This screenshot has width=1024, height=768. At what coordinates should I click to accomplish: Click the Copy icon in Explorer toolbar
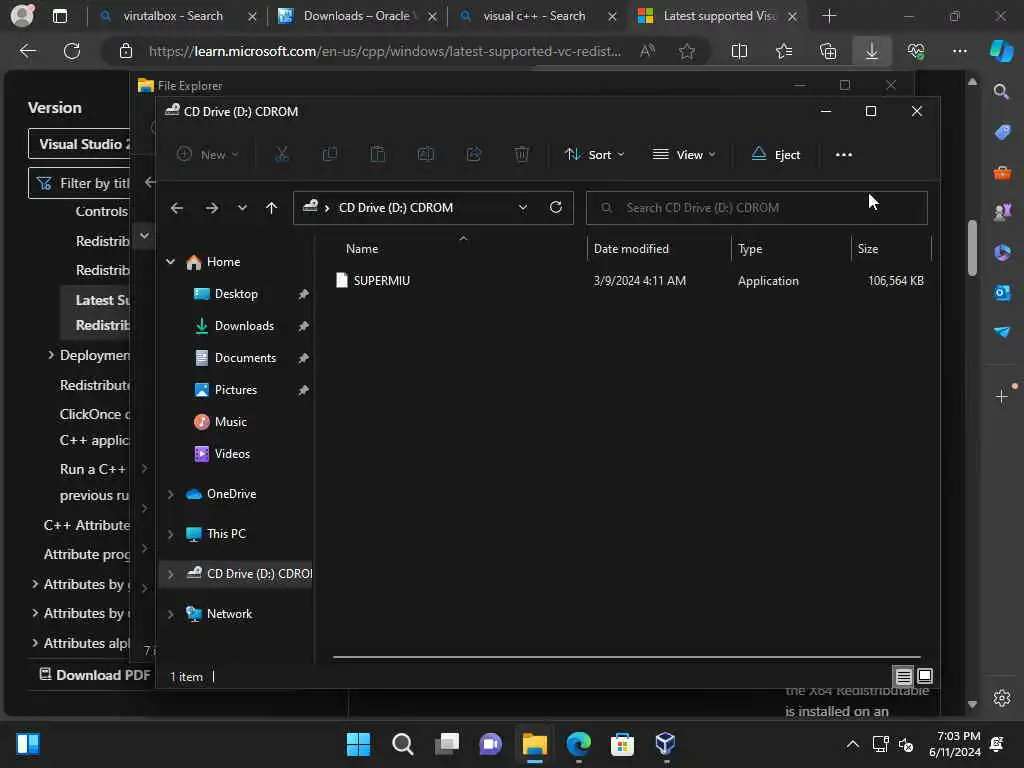(x=330, y=155)
